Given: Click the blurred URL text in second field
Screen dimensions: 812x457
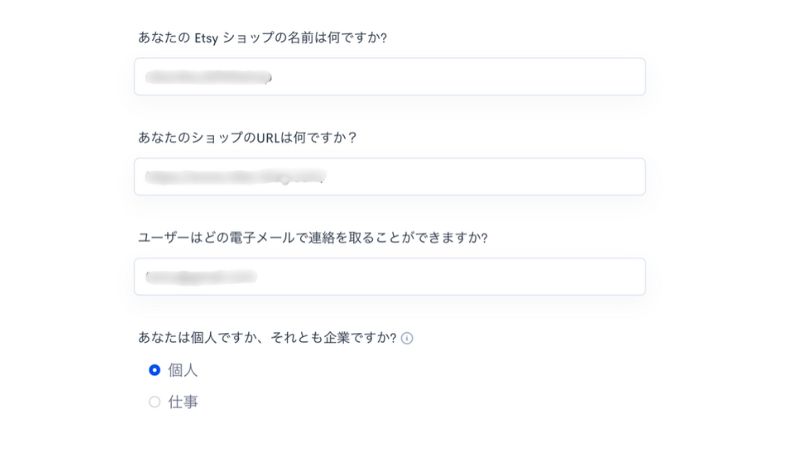Looking at the screenshot, I should pos(235,177).
